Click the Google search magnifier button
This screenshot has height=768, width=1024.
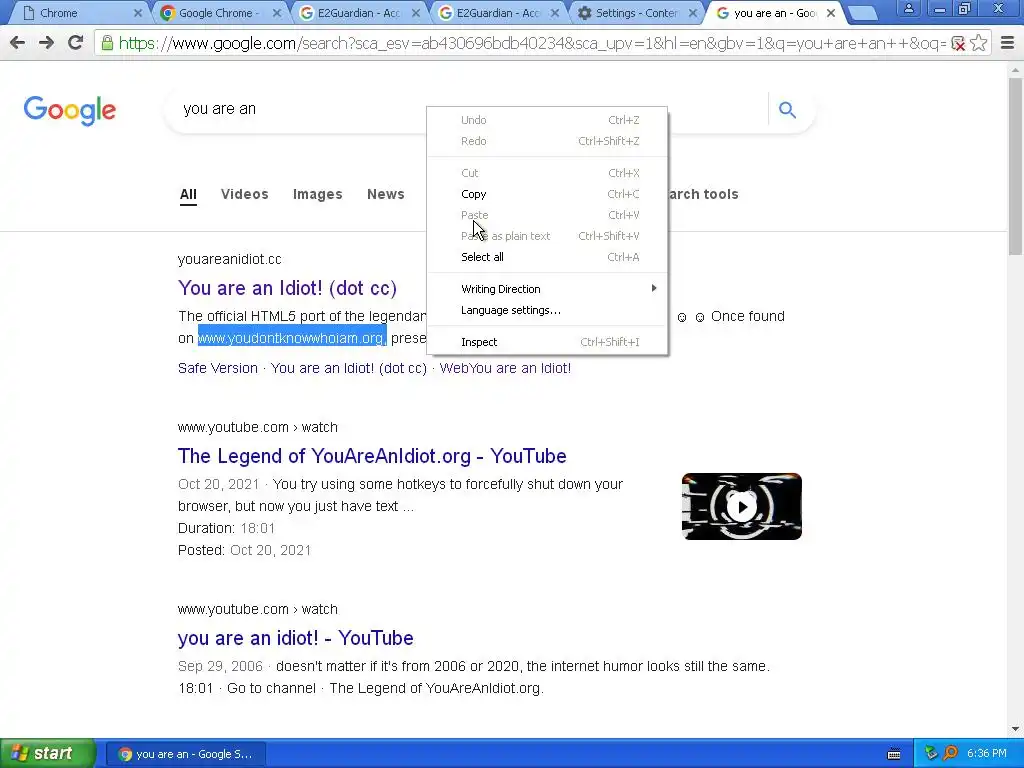(x=787, y=110)
